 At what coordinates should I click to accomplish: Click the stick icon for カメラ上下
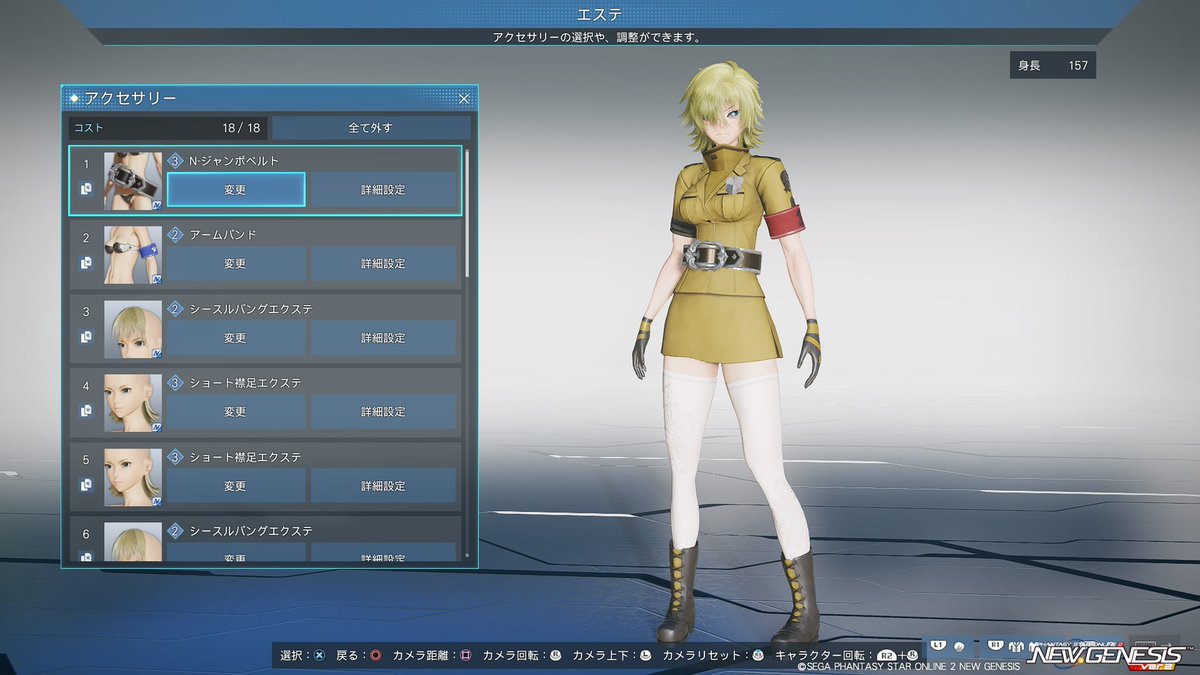click(x=646, y=656)
